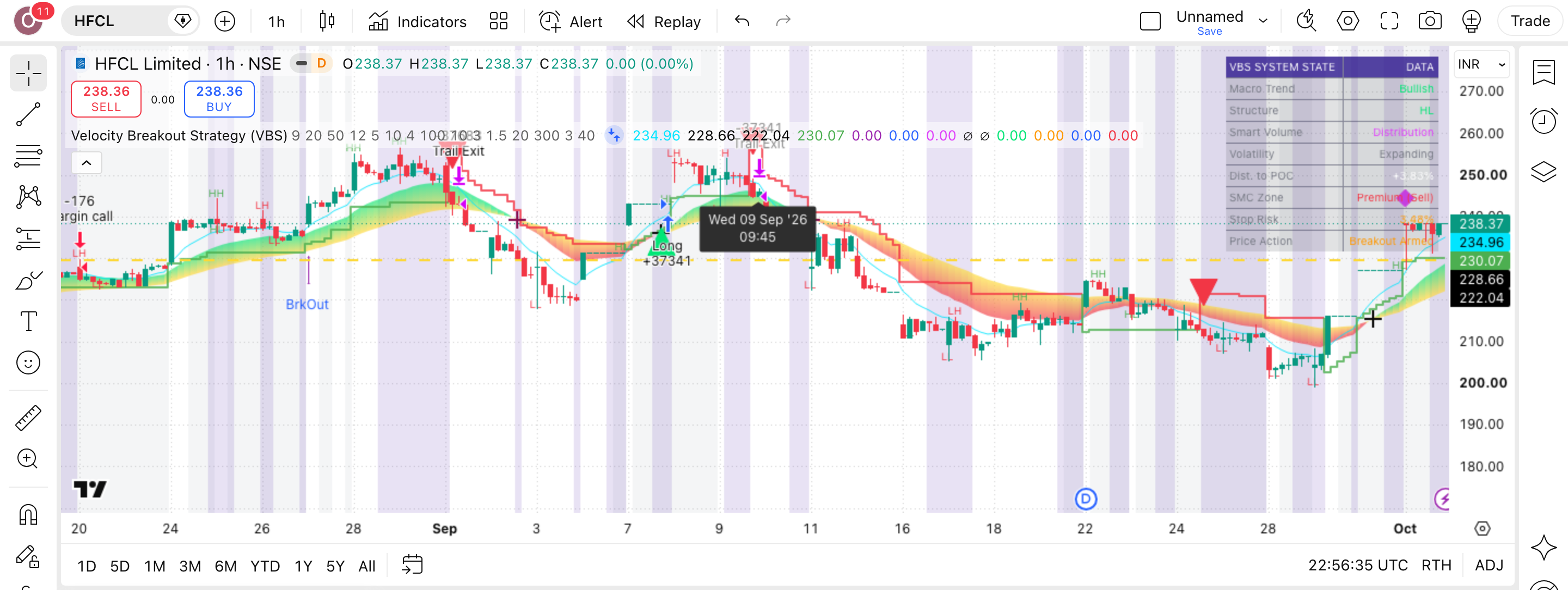Create a new Alert
This screenshot has height=590, width=1568.
571,21
